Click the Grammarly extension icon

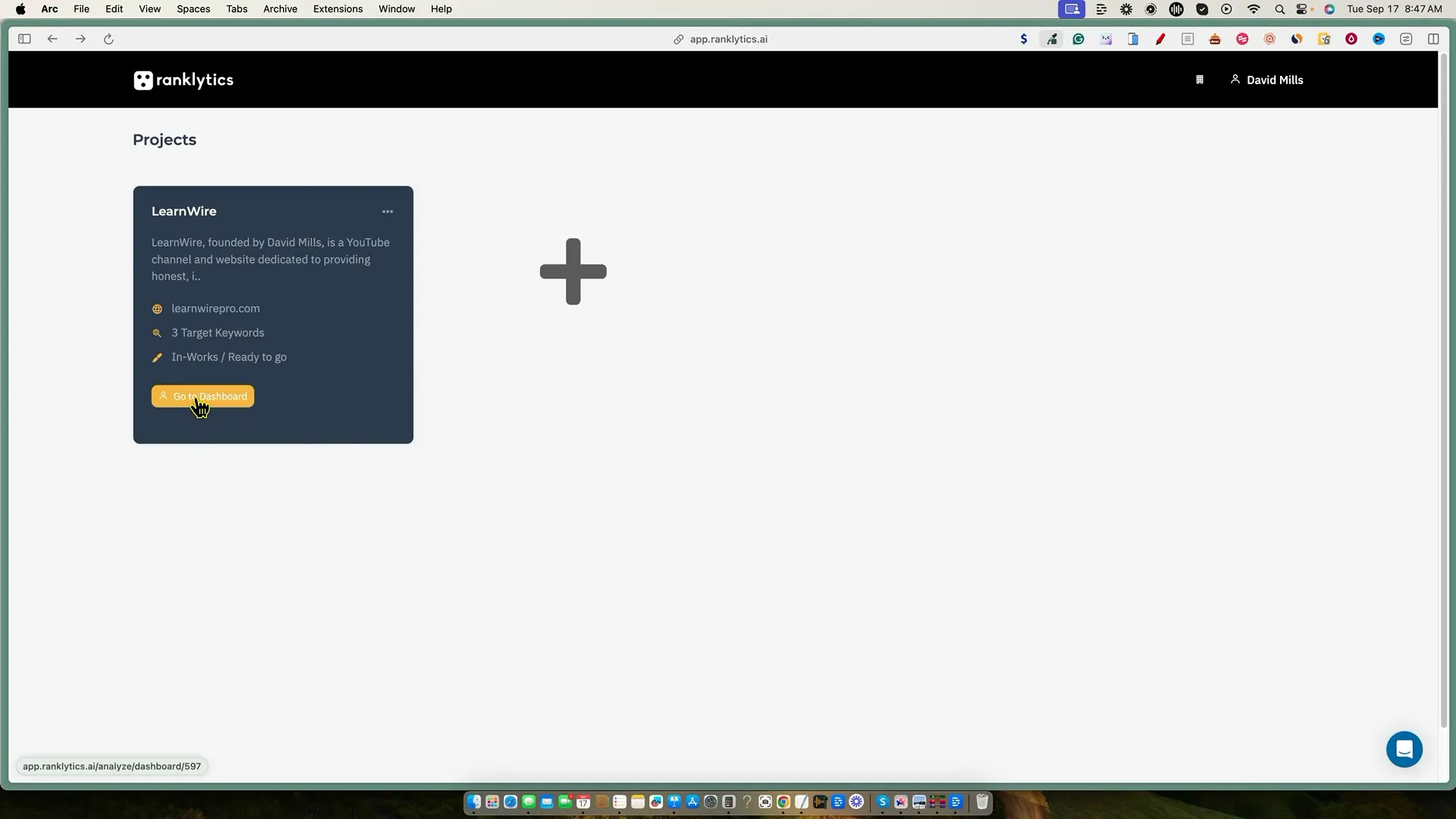[x=1078, y=39]
